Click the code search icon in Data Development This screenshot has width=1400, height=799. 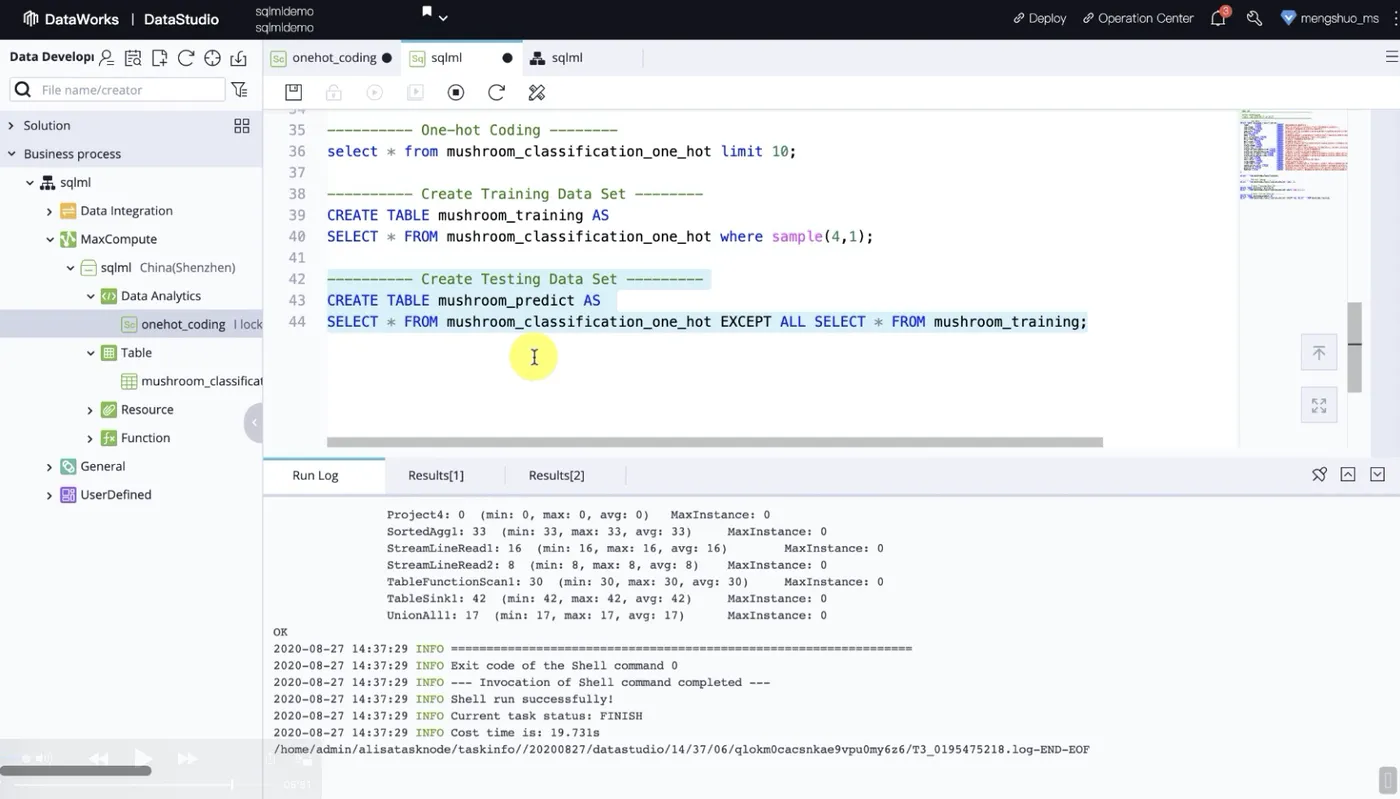click(x=133, y=58)
